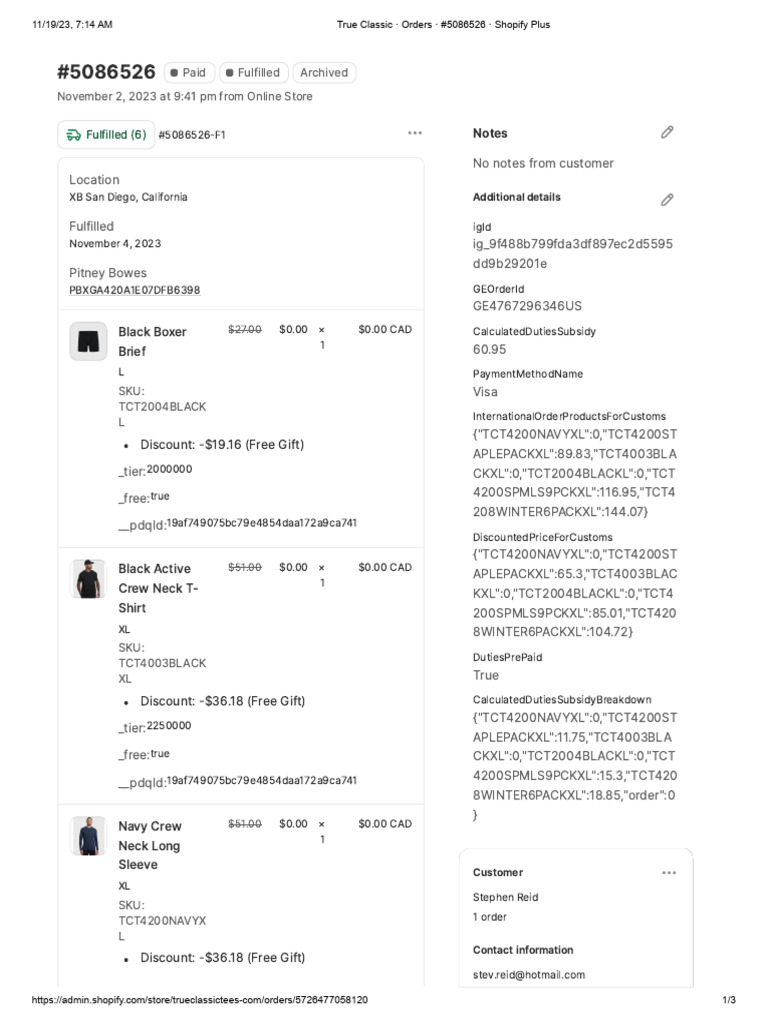The image size is (768, 1024).
Task: Click the Black Active Crew Neck thumbnail
Action: [88, 579]
